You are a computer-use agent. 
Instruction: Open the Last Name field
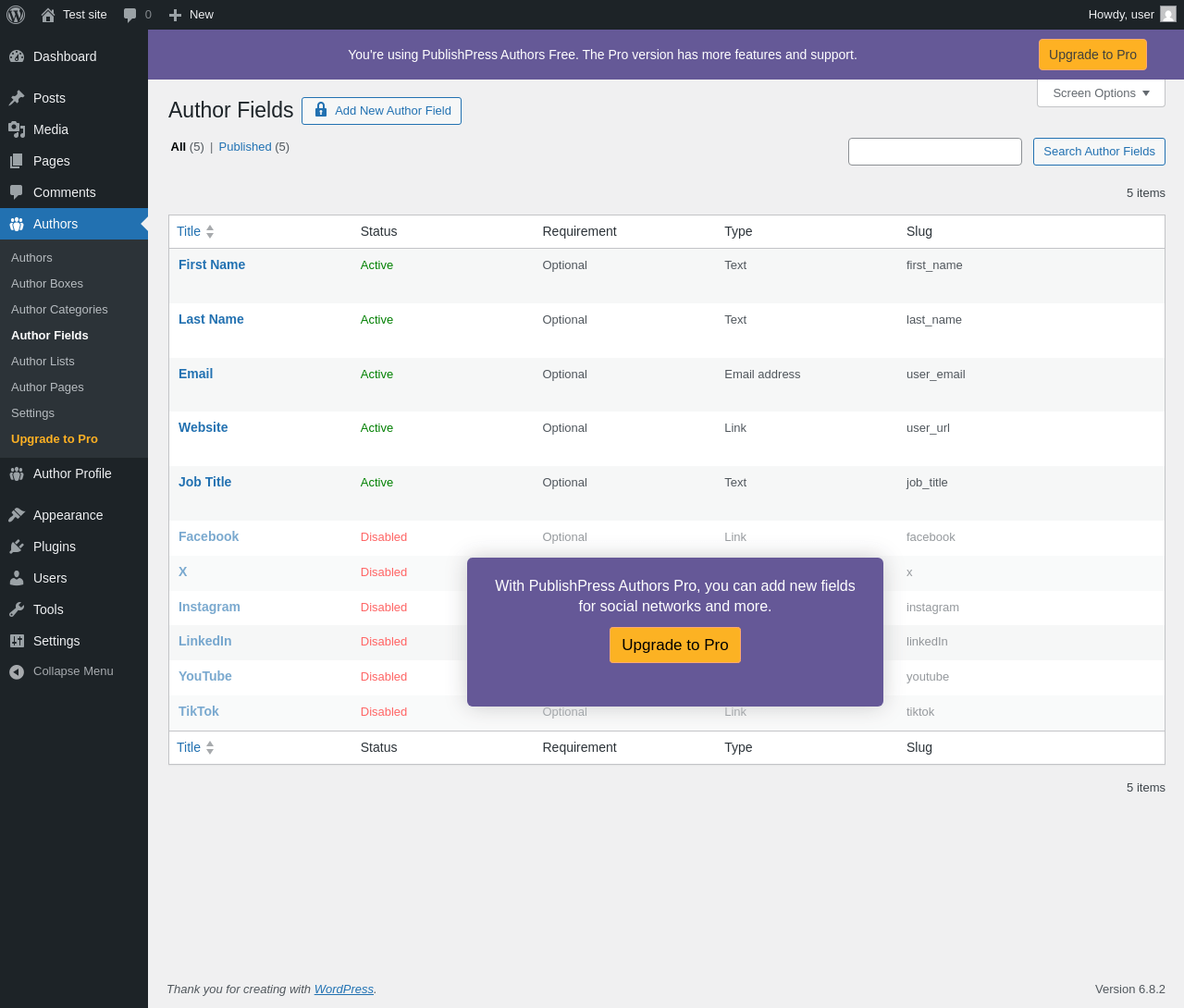[x=211, y=319]
